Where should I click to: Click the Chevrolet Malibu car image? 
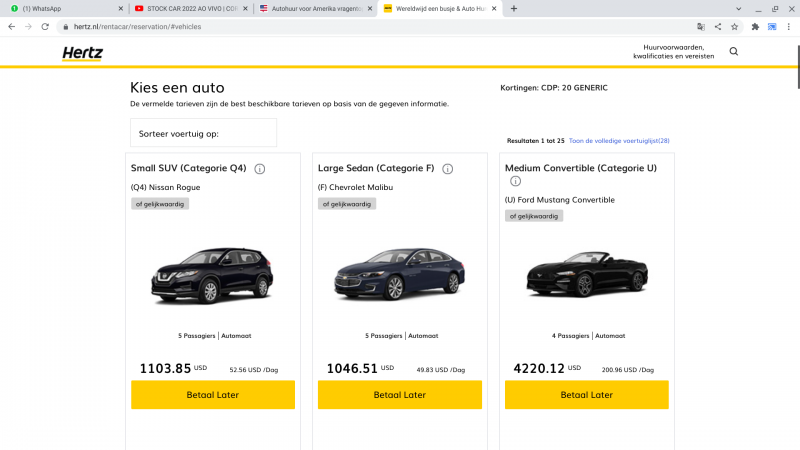tap(400, 275)
